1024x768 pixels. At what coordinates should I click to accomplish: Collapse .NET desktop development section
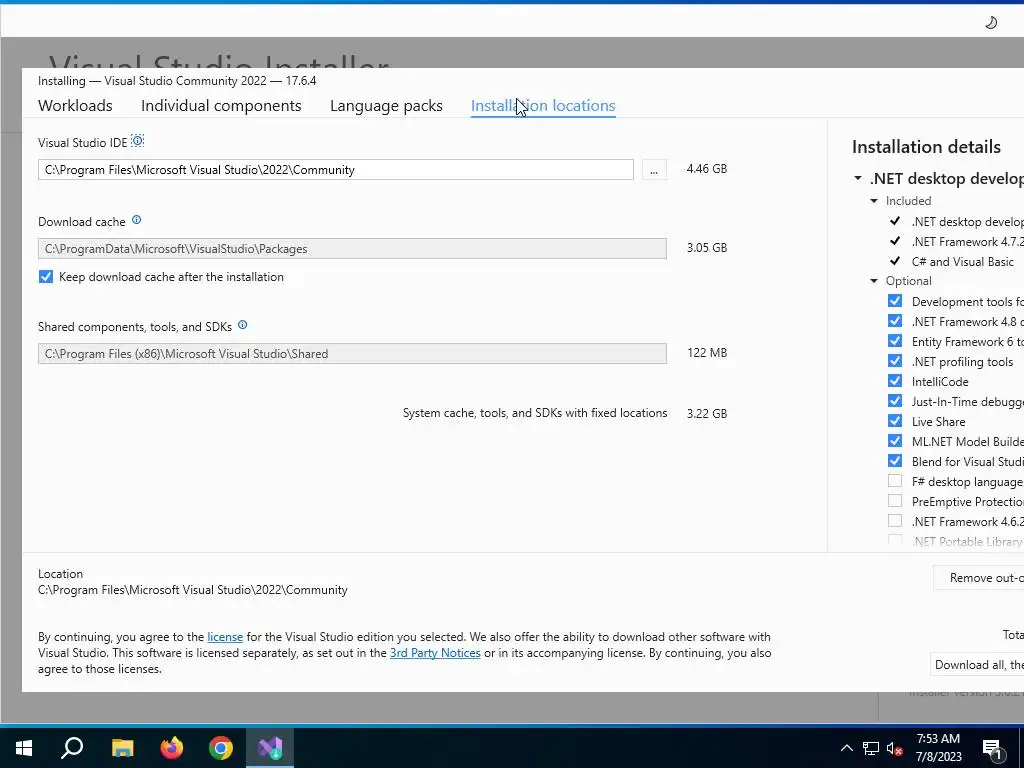(858, 178)
